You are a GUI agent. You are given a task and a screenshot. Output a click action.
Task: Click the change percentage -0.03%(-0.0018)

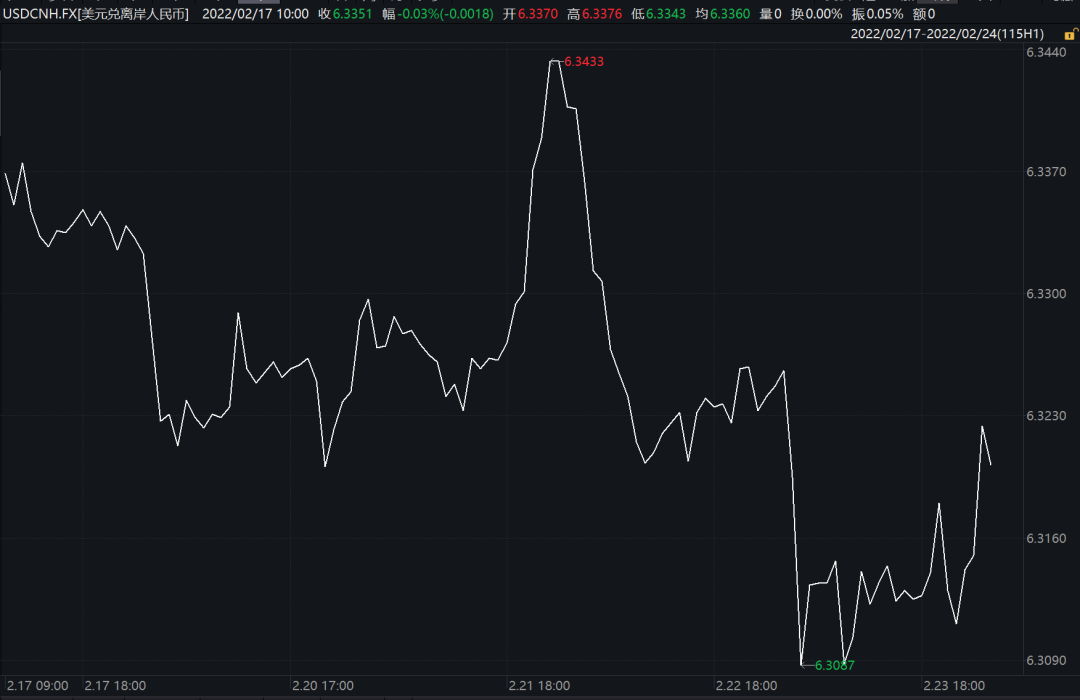[x=447, y=14]
